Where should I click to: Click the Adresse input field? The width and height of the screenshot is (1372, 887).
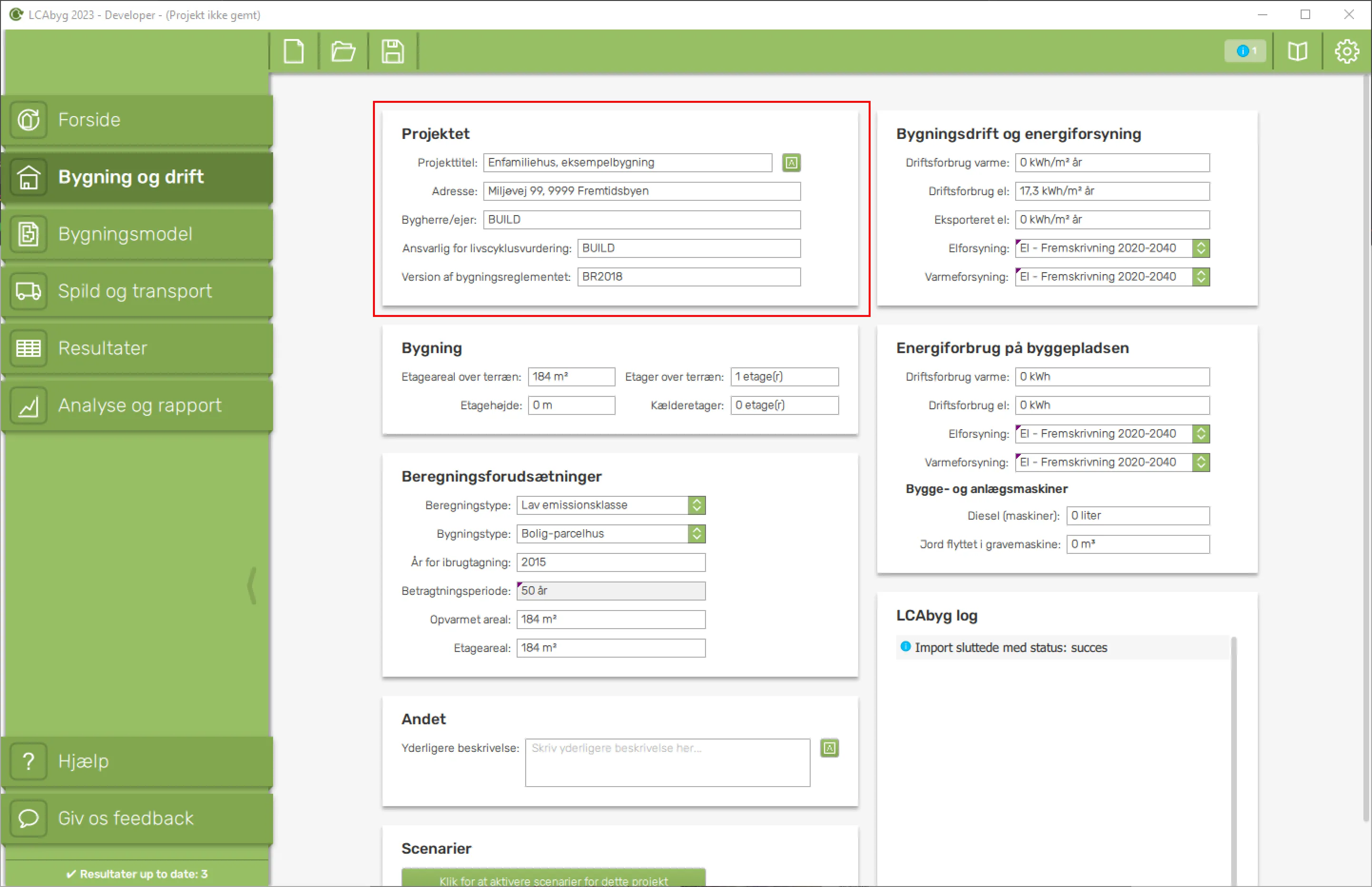[642, 191]
